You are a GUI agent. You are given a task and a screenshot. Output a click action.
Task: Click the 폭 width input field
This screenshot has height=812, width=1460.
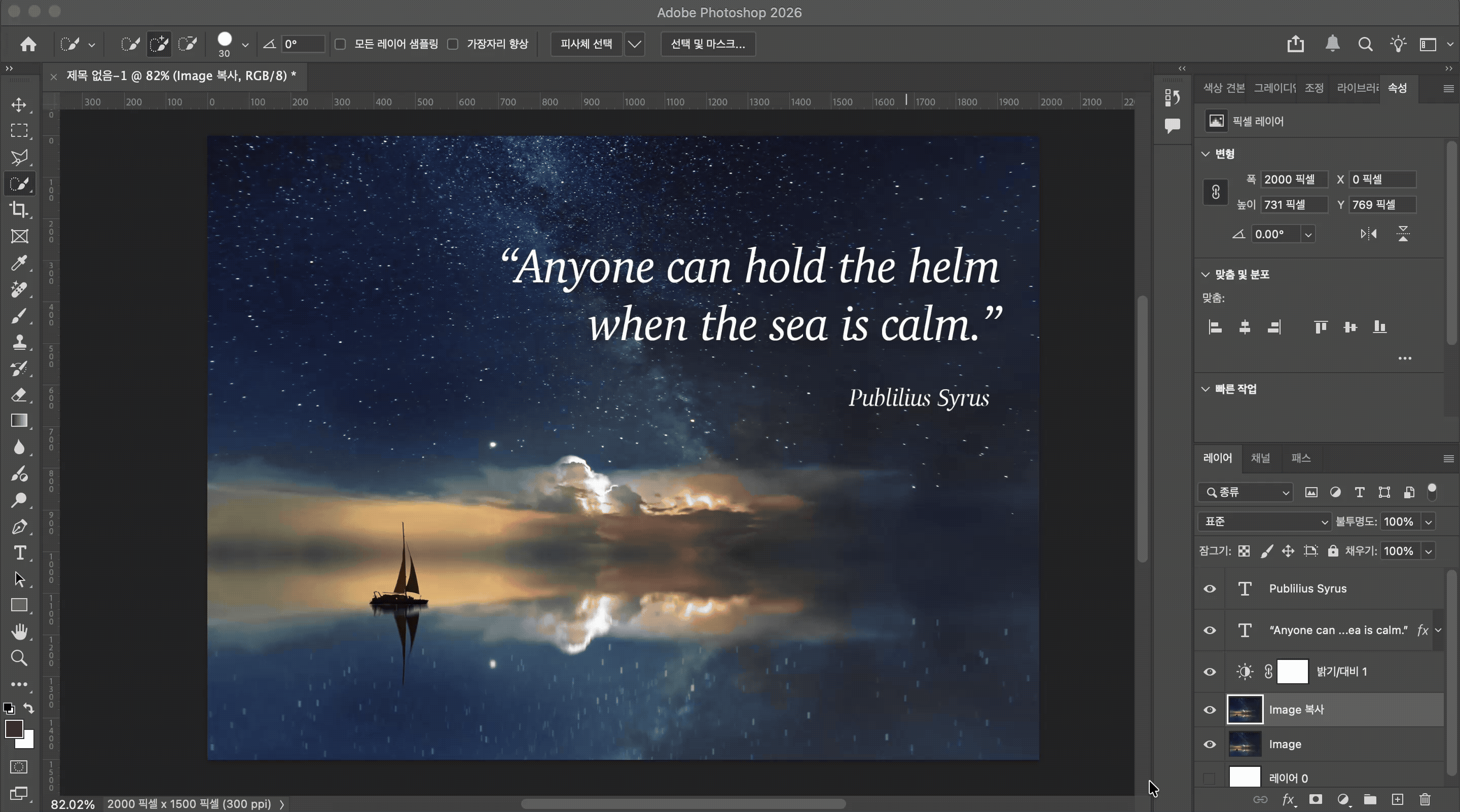[1294, 179]
